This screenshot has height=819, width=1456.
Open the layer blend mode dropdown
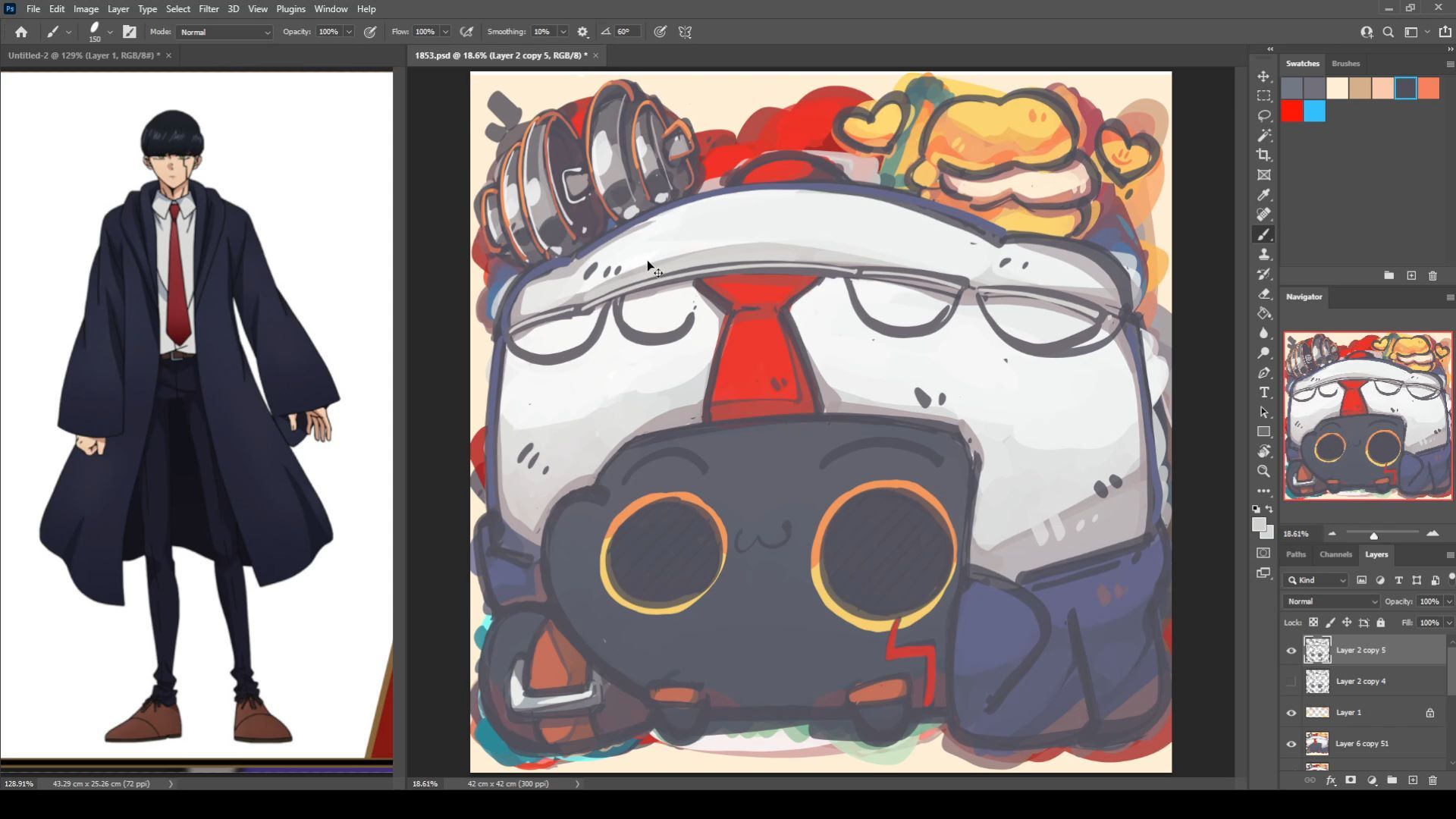tap(1332, 601)
